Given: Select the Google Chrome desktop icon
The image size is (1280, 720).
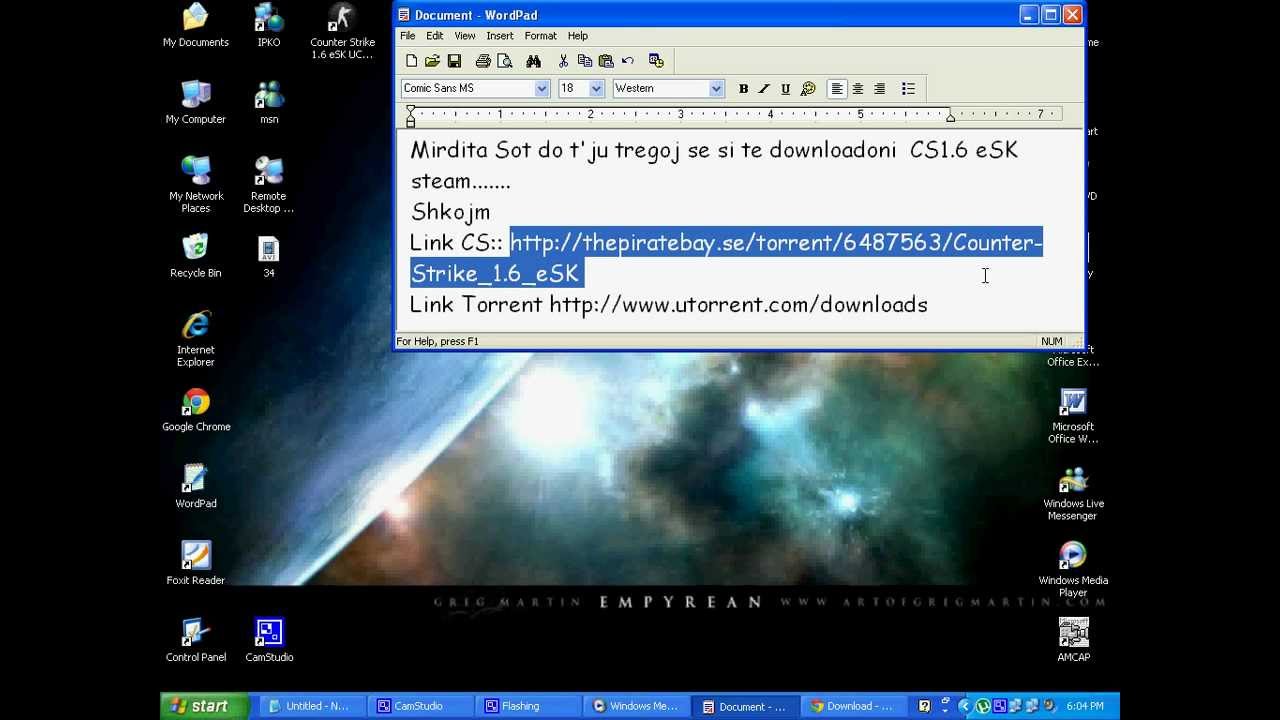Looking at the screenshot, I should 196,411.
